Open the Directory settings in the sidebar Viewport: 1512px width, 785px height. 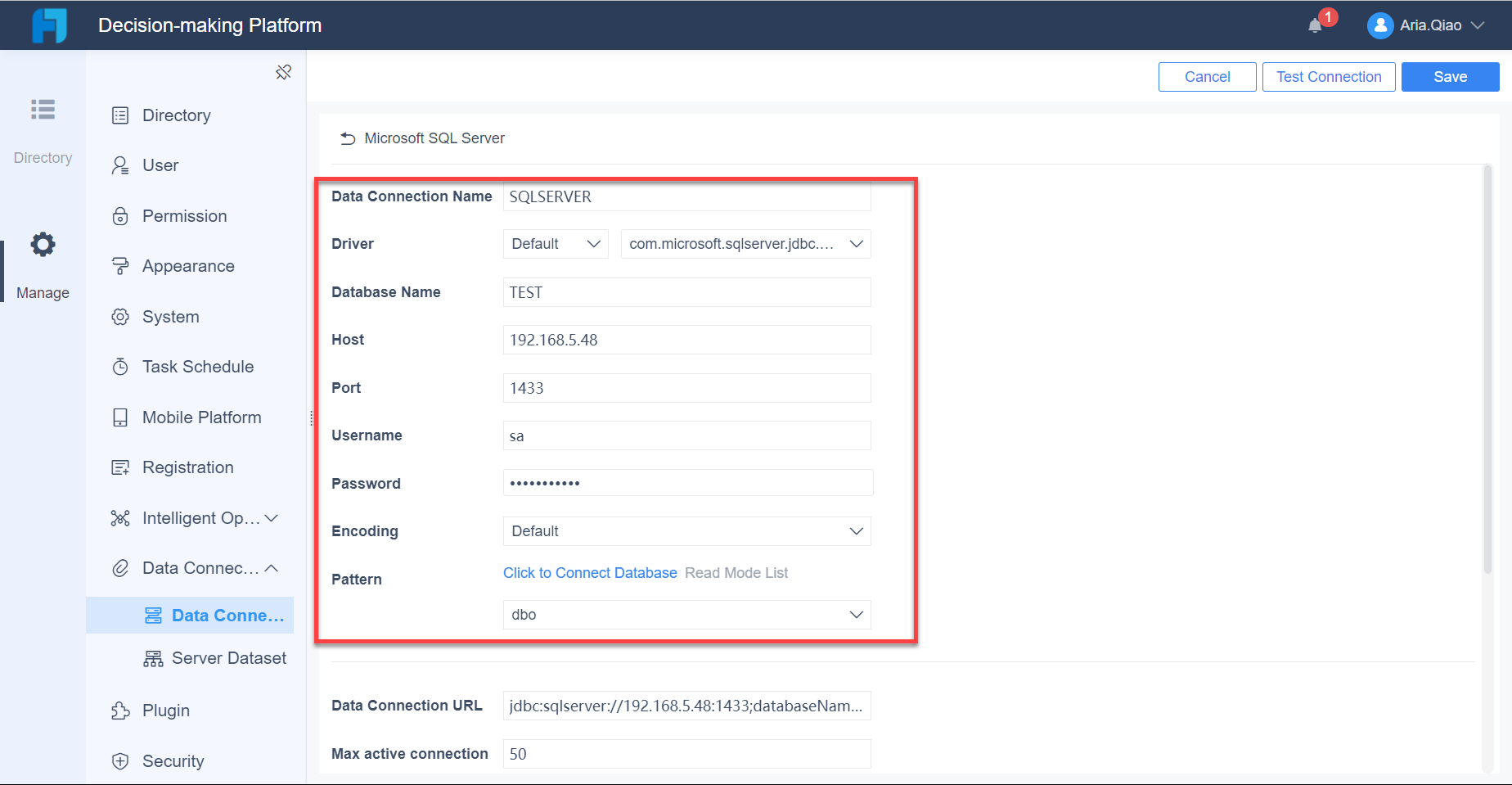(119, 115)
